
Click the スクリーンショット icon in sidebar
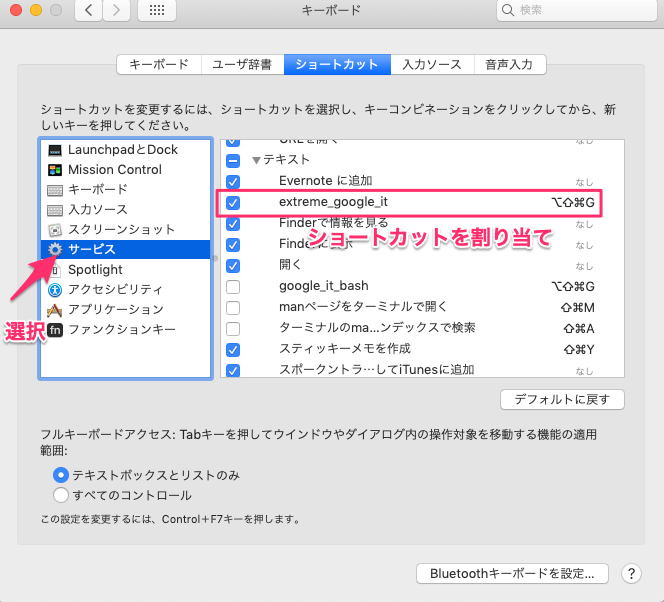click(x=55, y=230)
